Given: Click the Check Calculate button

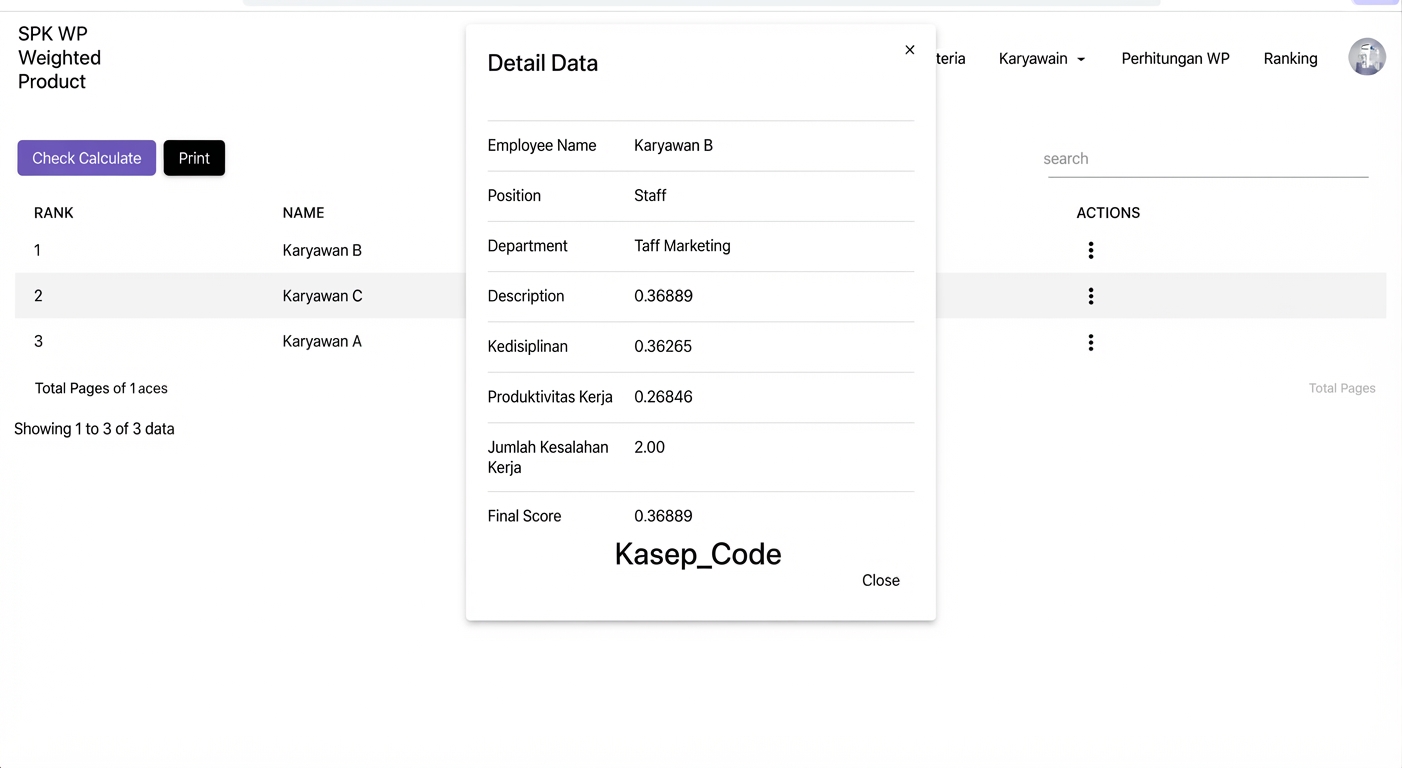Looking at the screenshot, I should [87, 158].
